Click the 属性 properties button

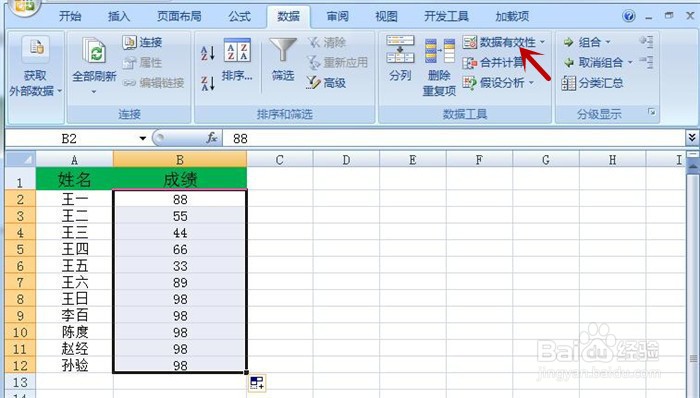pyautogui.click(x=142, y=62)
